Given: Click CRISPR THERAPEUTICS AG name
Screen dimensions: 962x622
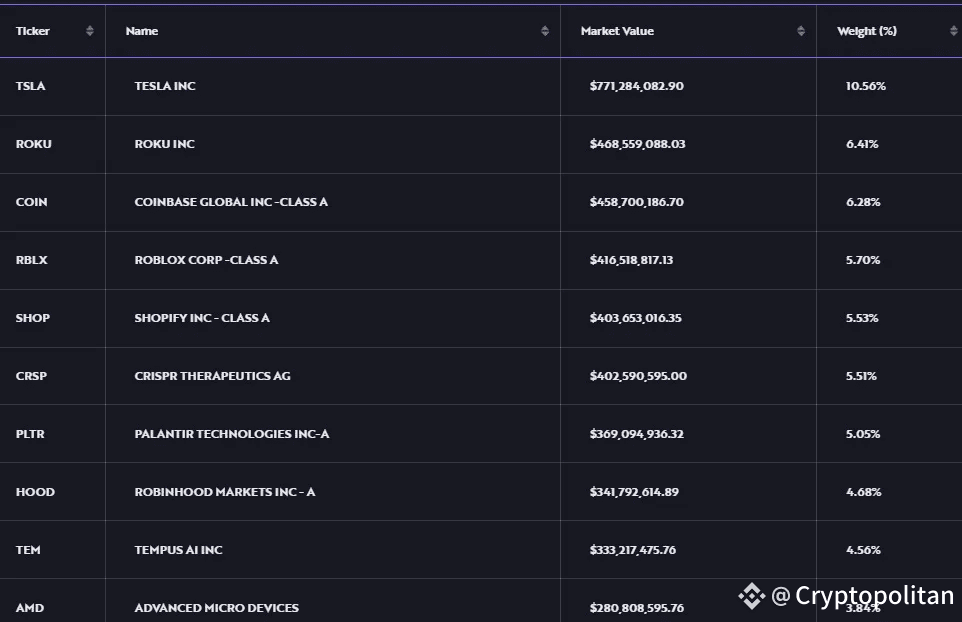Looking at the screenshot, I should click(212, 376).
